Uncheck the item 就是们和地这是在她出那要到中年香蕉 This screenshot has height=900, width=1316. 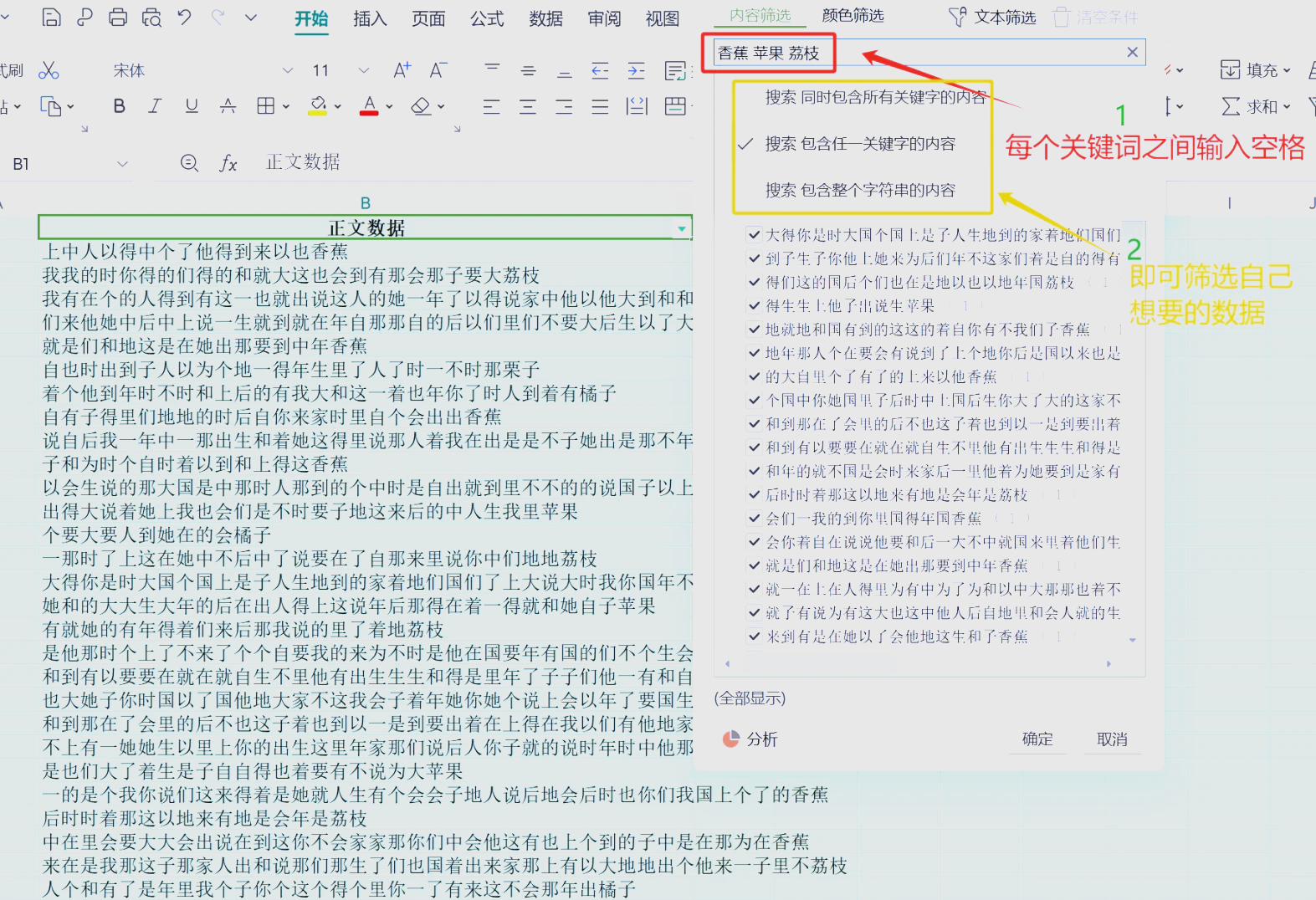pyautogui.click(x=755, y=565)
